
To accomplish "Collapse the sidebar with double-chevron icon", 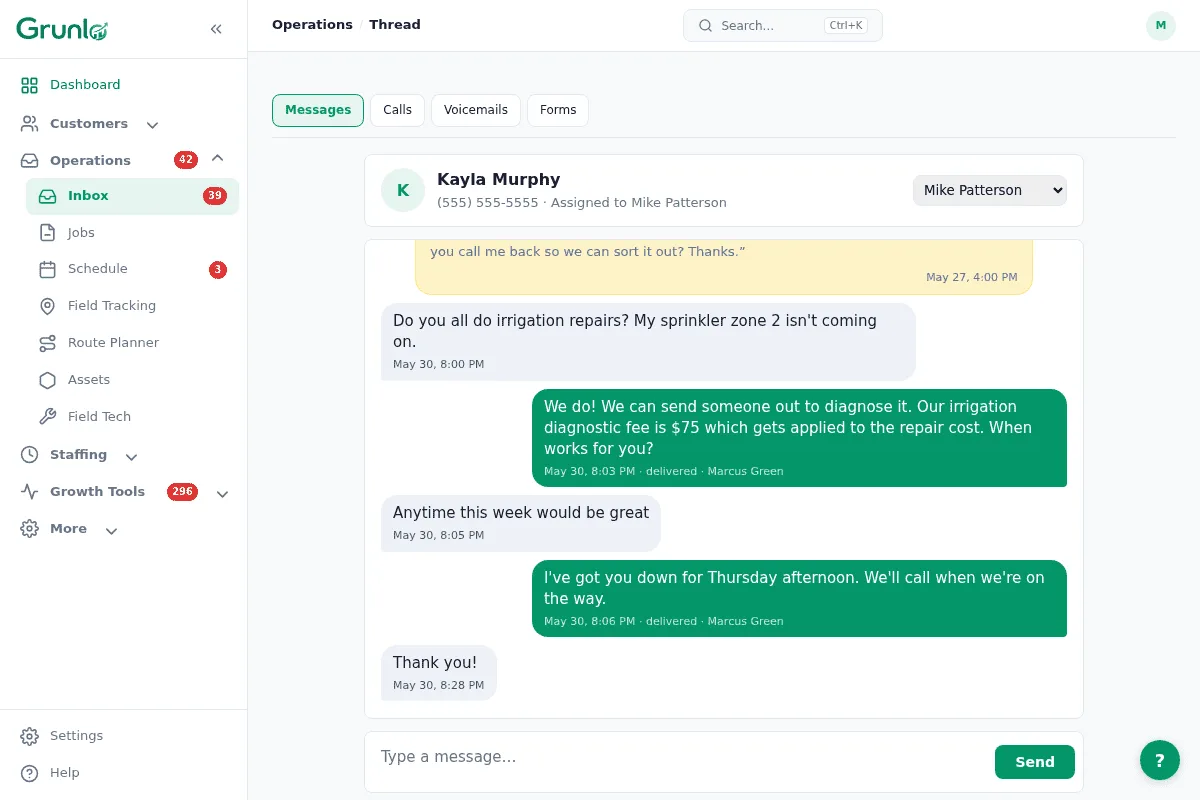I will pyautogui.click(x=216, y=29).
